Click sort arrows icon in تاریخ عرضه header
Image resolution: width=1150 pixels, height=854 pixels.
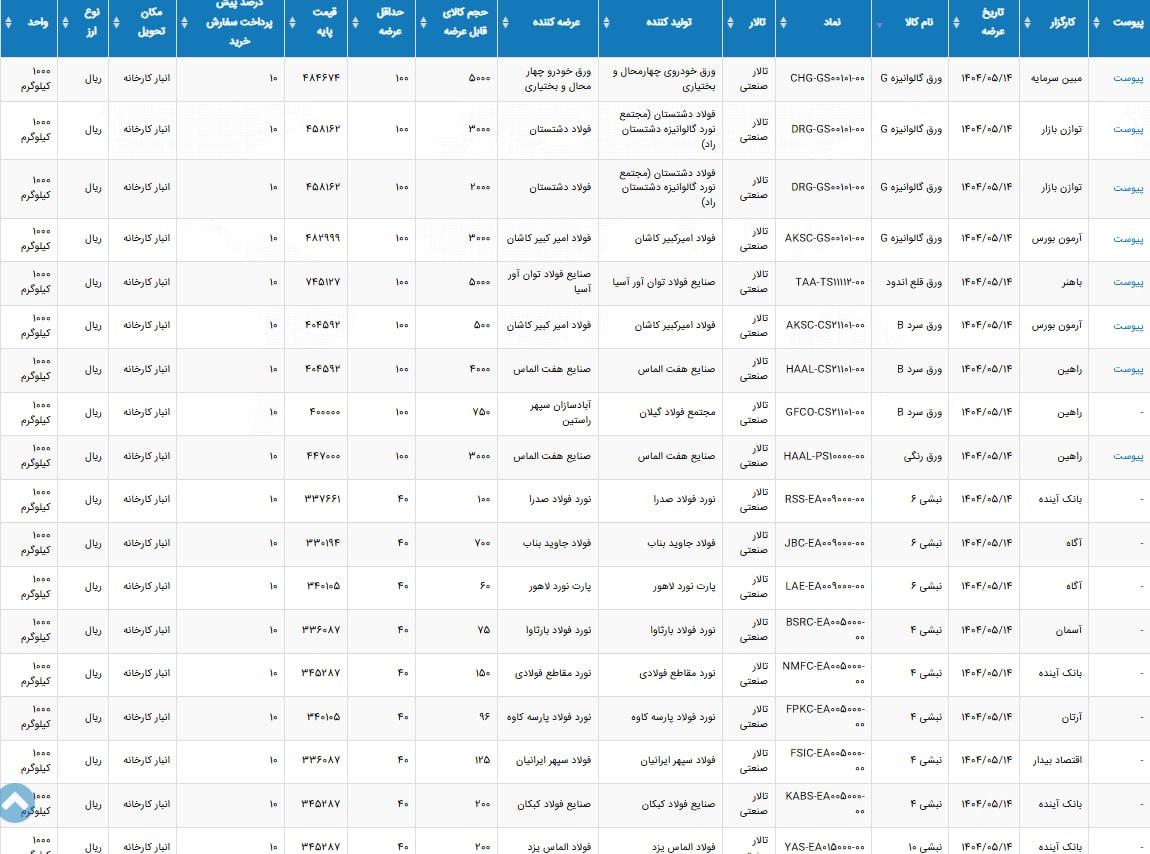point(956,23)
